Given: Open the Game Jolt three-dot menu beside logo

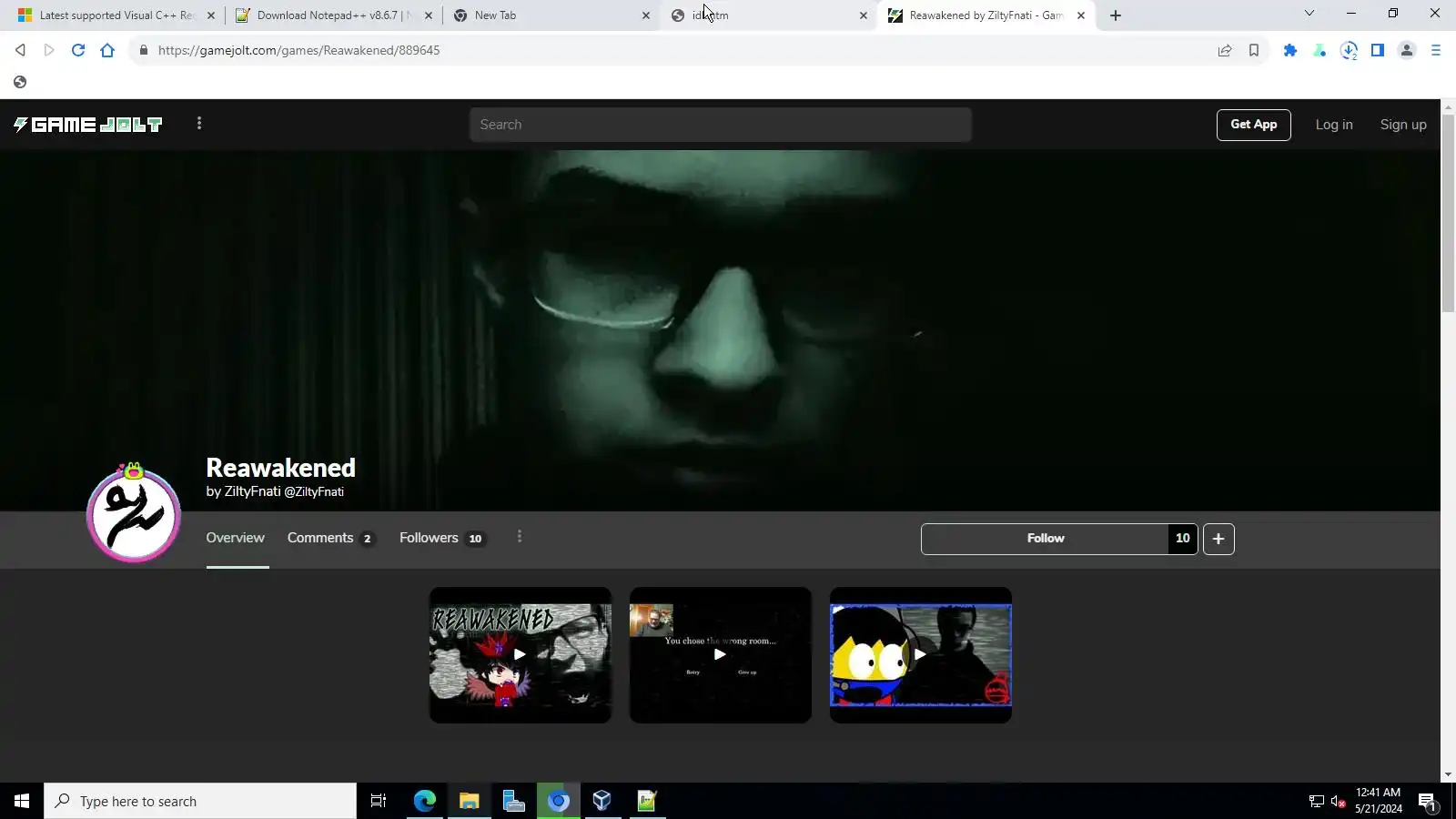Looking at the screenshot, I should 199,123.
